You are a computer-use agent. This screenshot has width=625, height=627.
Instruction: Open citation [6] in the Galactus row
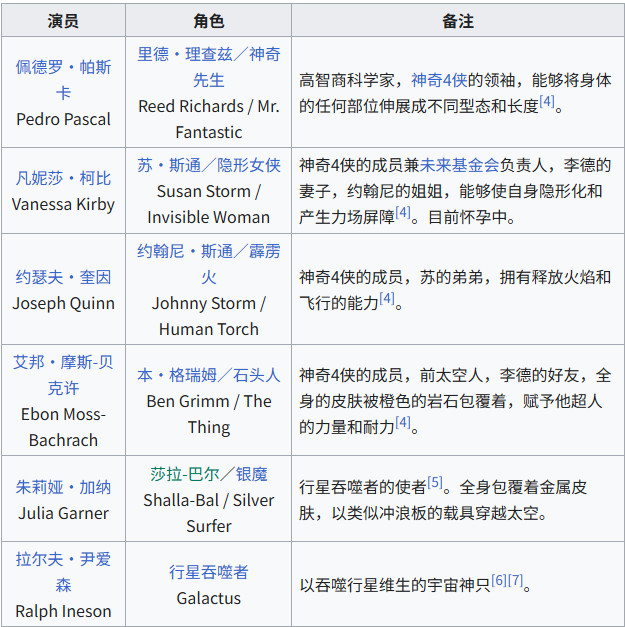(x=499, y=580)
